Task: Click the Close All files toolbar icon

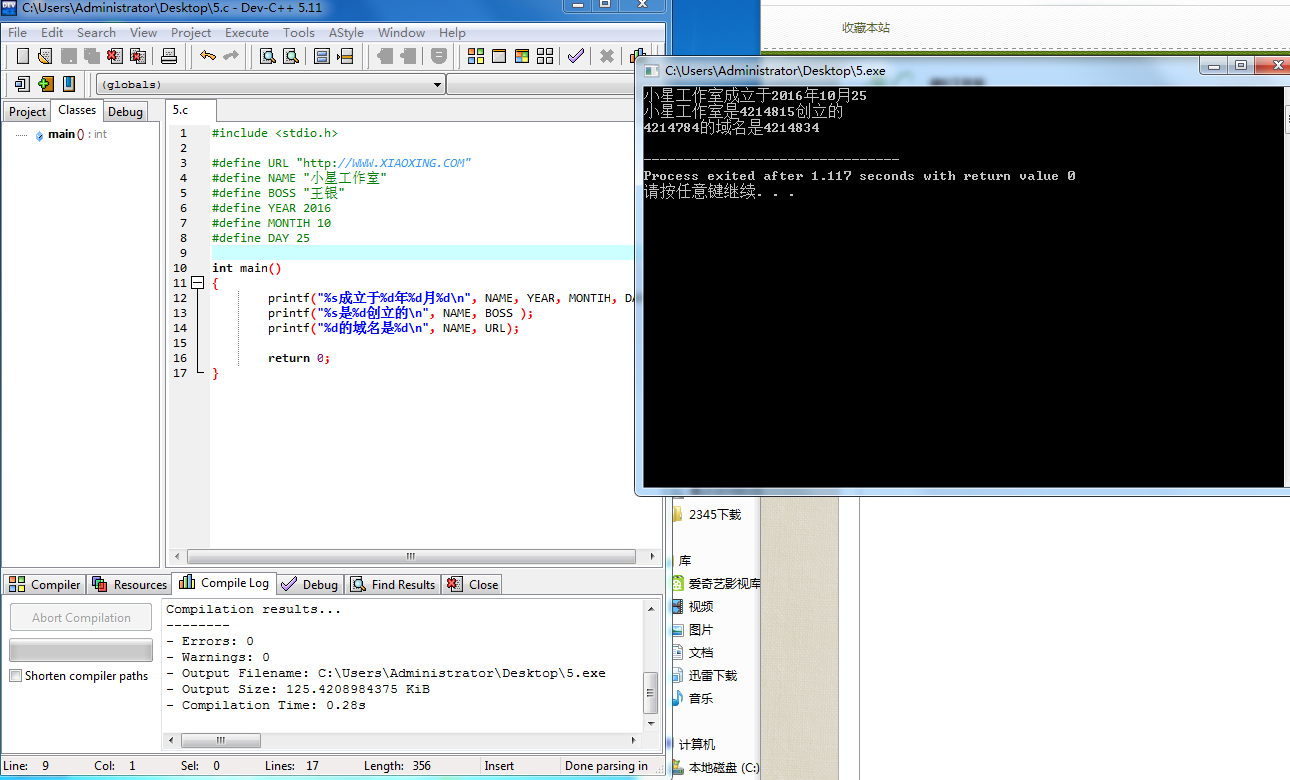Action: tap(138, 56)
